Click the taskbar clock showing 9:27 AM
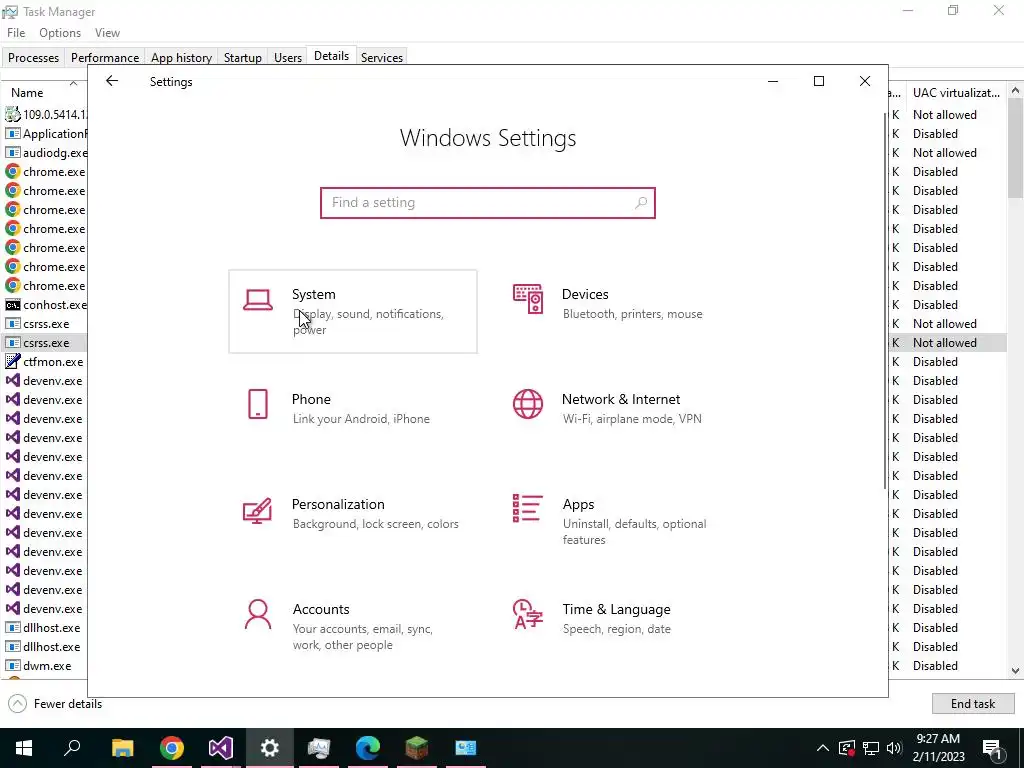 click(x=939, y=748)
